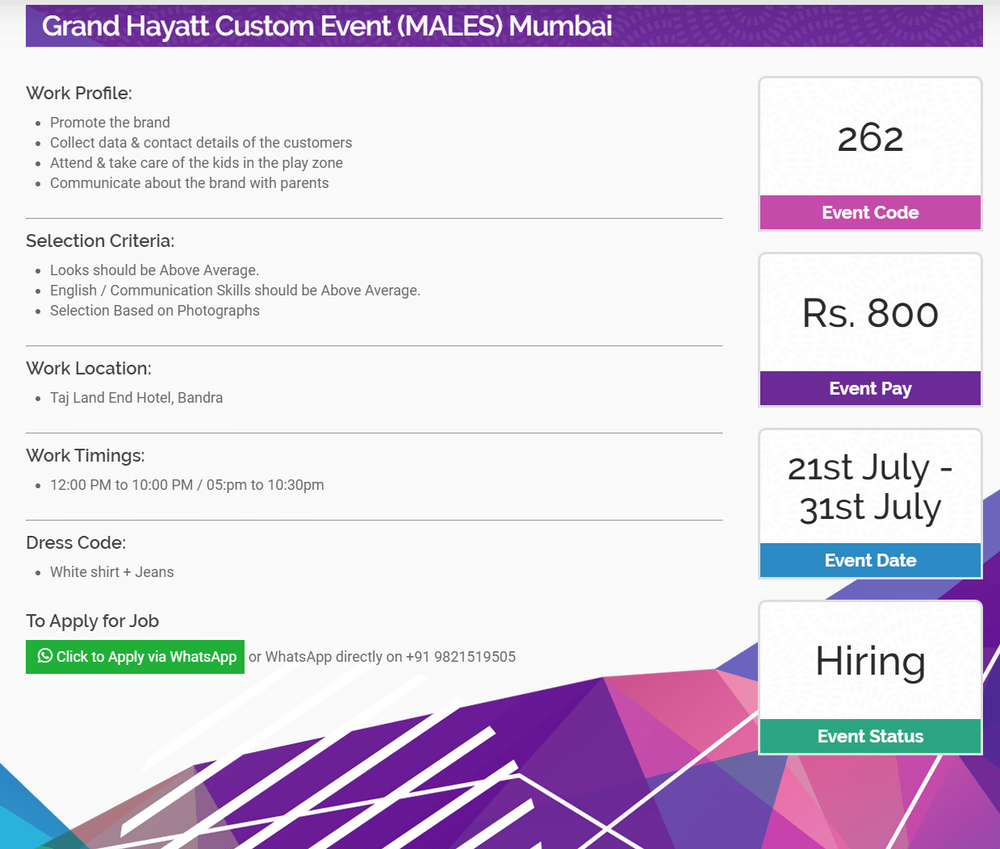Click the Work Profile heading
Viewport: 1000px width, 849px height.
79,93
